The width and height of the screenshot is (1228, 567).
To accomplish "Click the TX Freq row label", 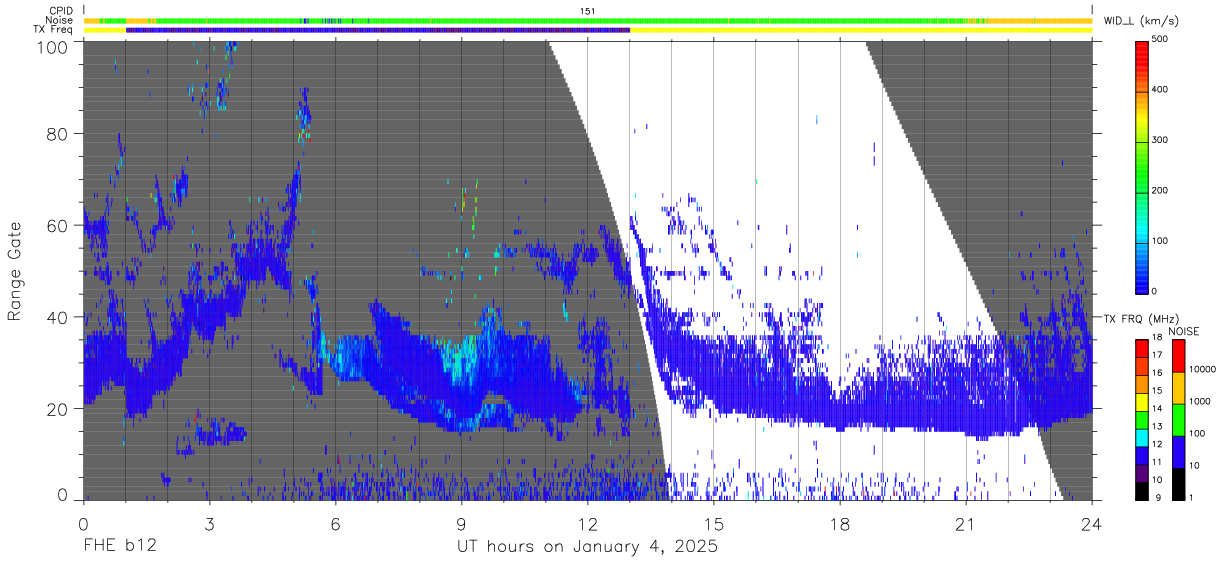I will click(54, 30).
